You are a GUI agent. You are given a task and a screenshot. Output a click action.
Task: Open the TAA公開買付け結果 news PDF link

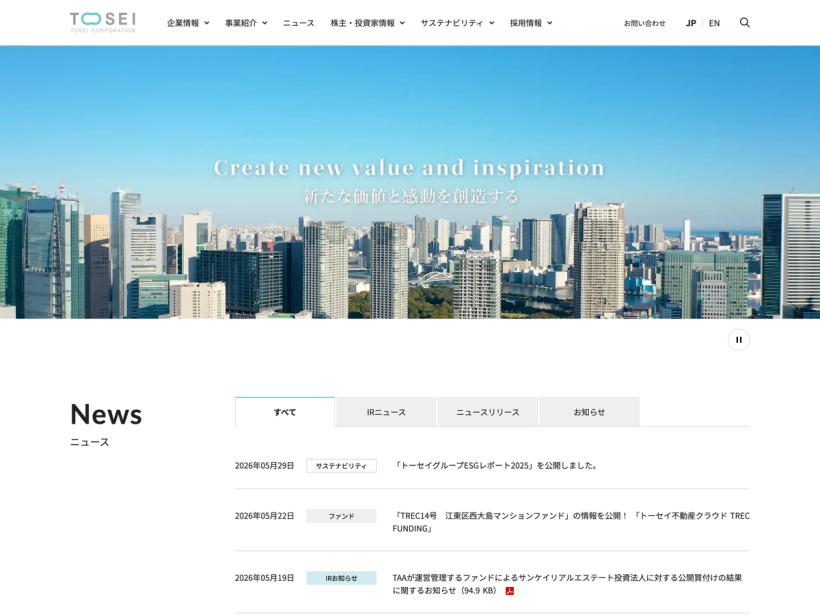567,584
